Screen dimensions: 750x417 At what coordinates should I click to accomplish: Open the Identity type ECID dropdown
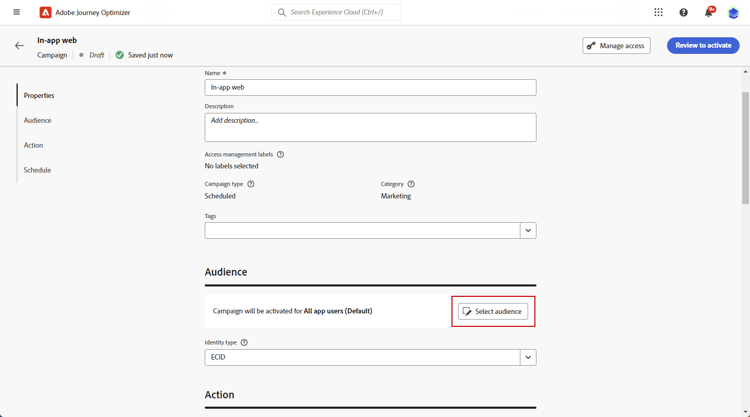528,357
